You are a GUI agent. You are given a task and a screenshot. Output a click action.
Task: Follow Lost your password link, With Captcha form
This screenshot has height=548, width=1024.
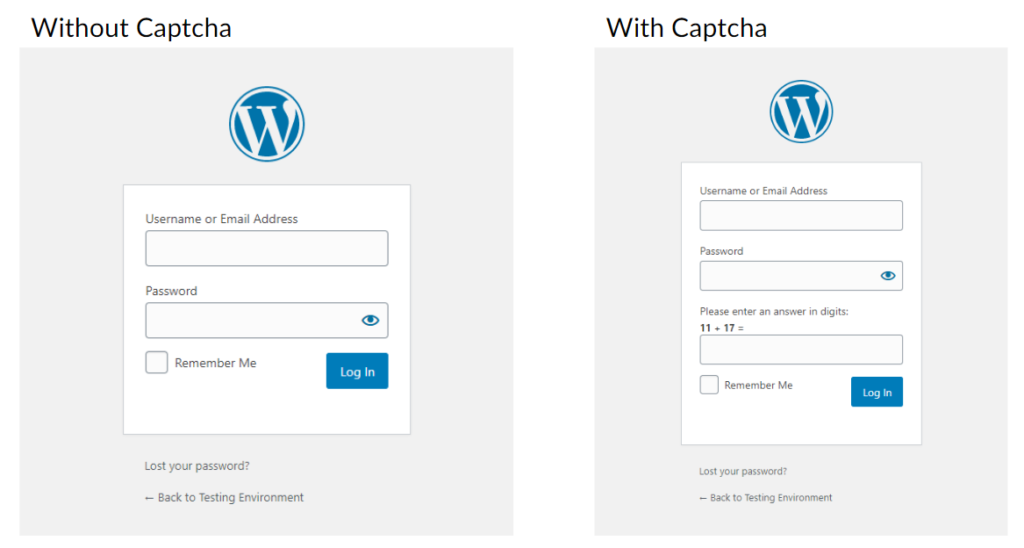743,471
